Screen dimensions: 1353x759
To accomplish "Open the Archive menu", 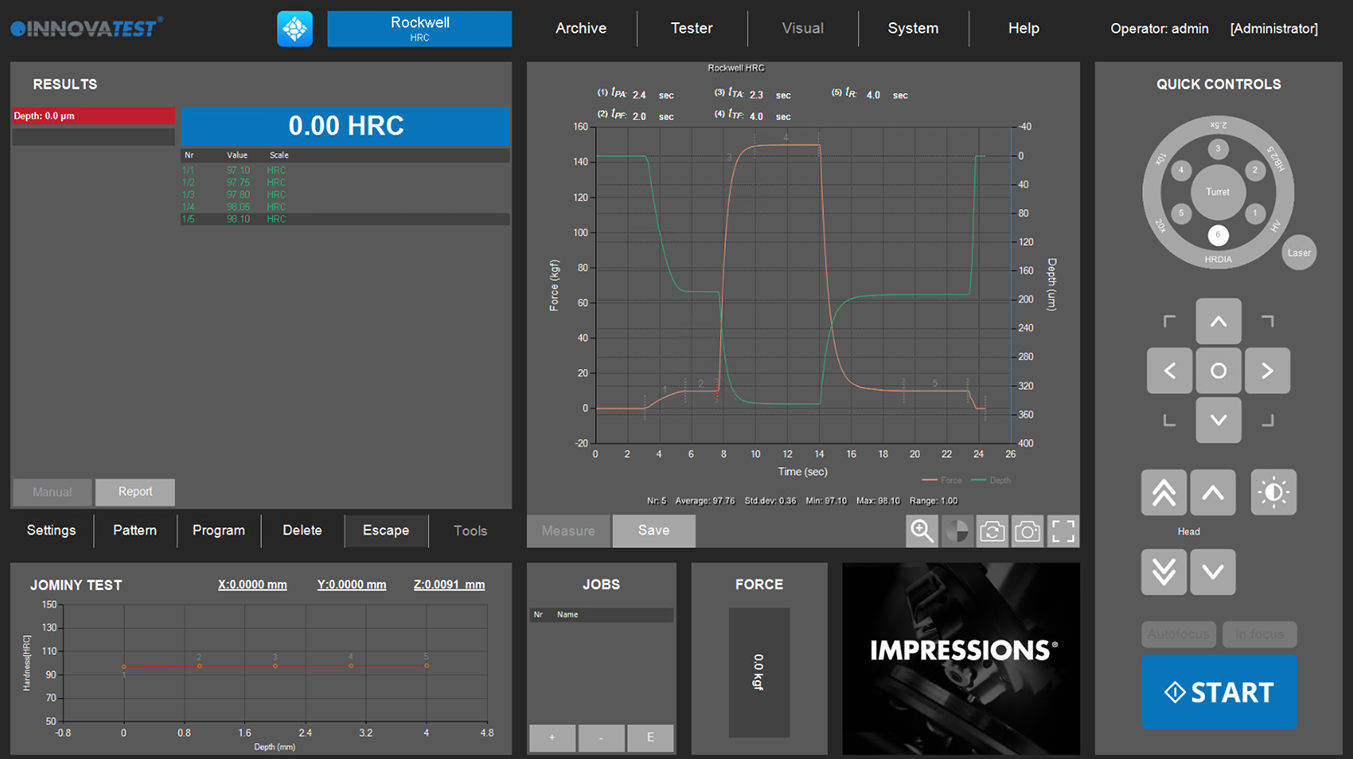I will pos(581,29).
